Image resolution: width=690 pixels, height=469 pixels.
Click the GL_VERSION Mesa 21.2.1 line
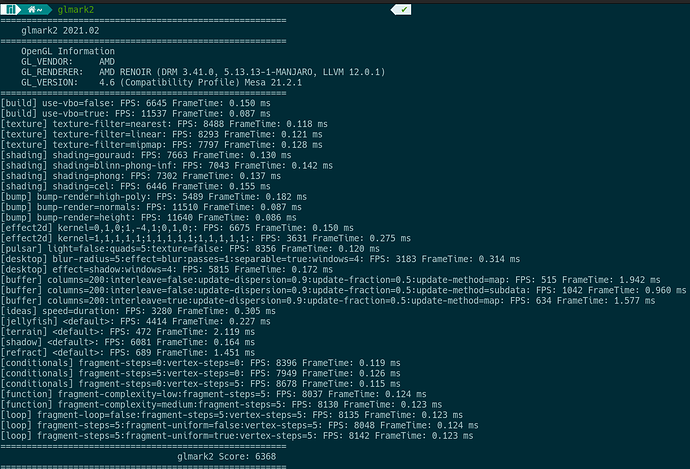pos(161,82)
